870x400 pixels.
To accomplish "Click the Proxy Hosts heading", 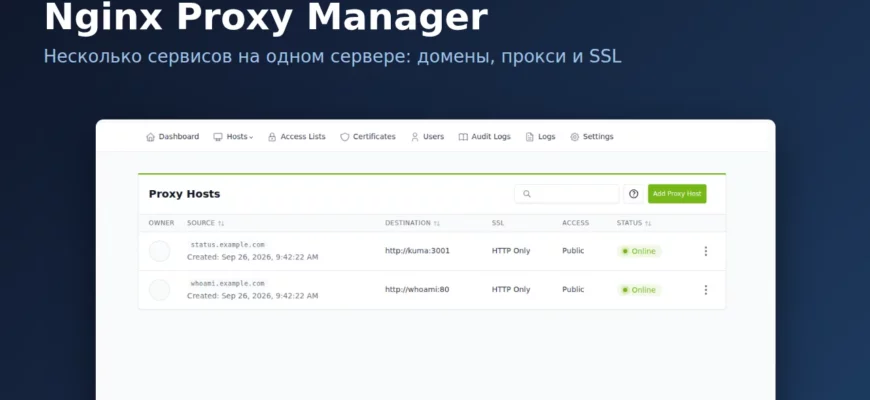I will pyautogui.click(x=184, y=194).
